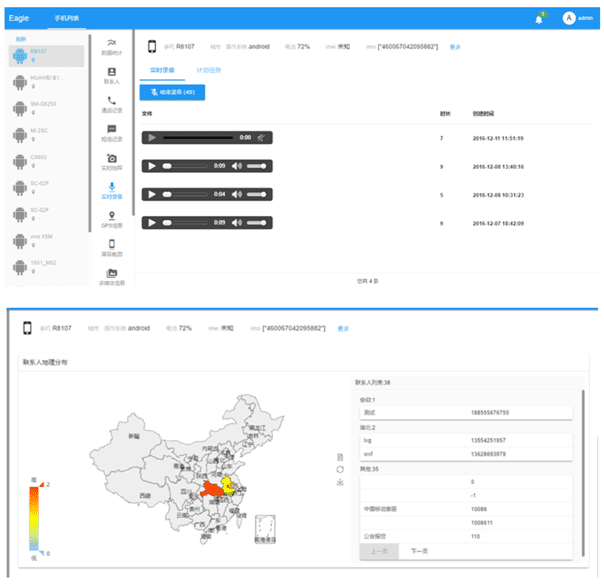The width and height of the screenshot is (604, 586).
Task: Expand the top "更多" device details link
Action: click(x=455, y=47)
